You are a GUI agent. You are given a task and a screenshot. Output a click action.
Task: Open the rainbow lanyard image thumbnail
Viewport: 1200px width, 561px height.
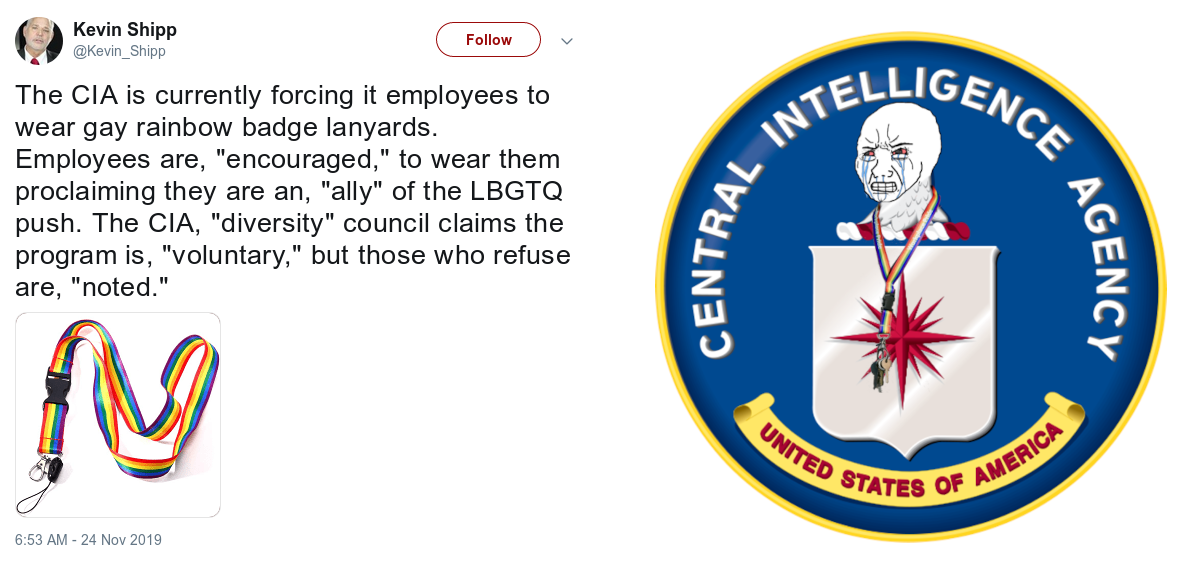tap(118, 415)
